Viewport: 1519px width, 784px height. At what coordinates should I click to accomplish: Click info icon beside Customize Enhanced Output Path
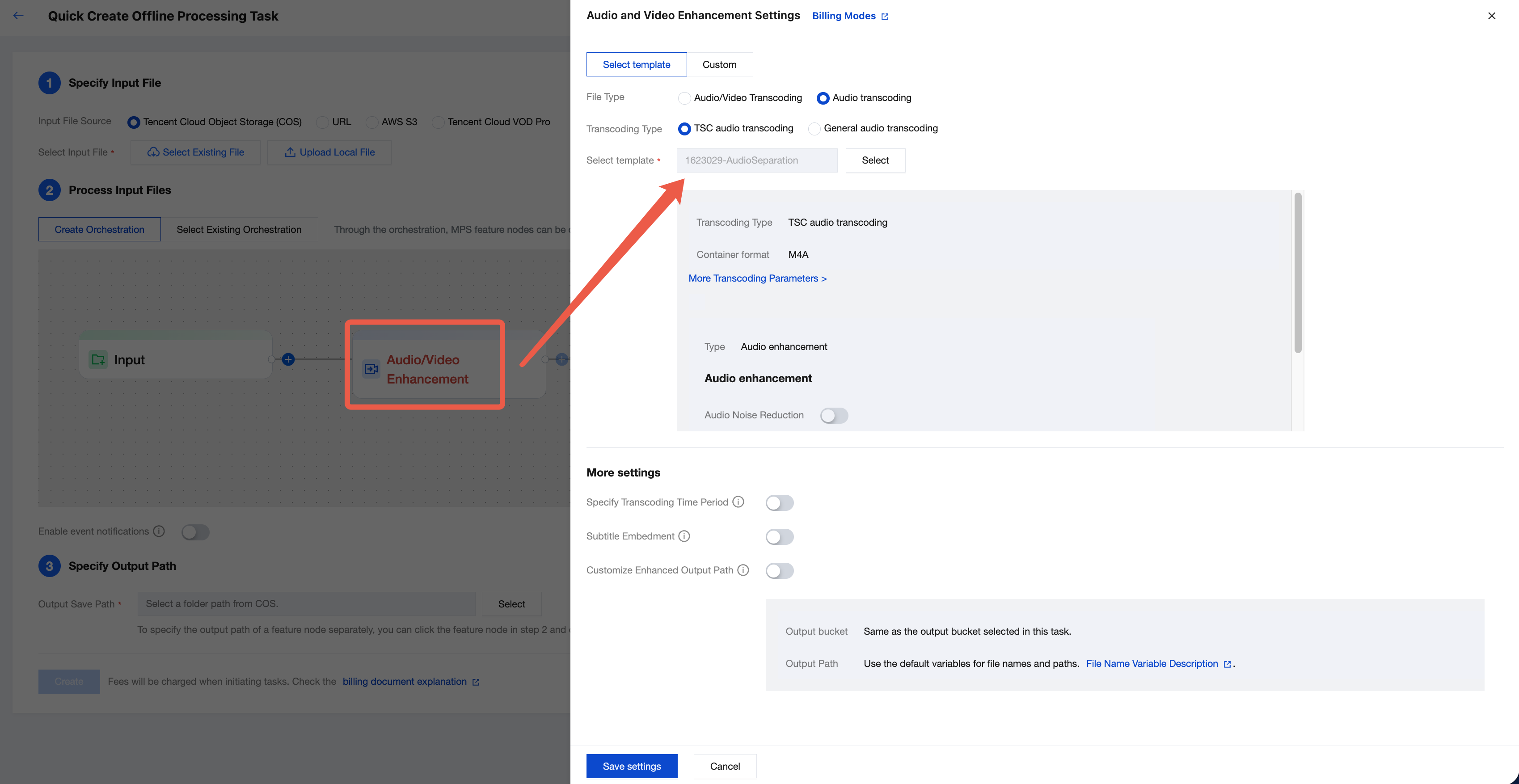click(743, 570)
